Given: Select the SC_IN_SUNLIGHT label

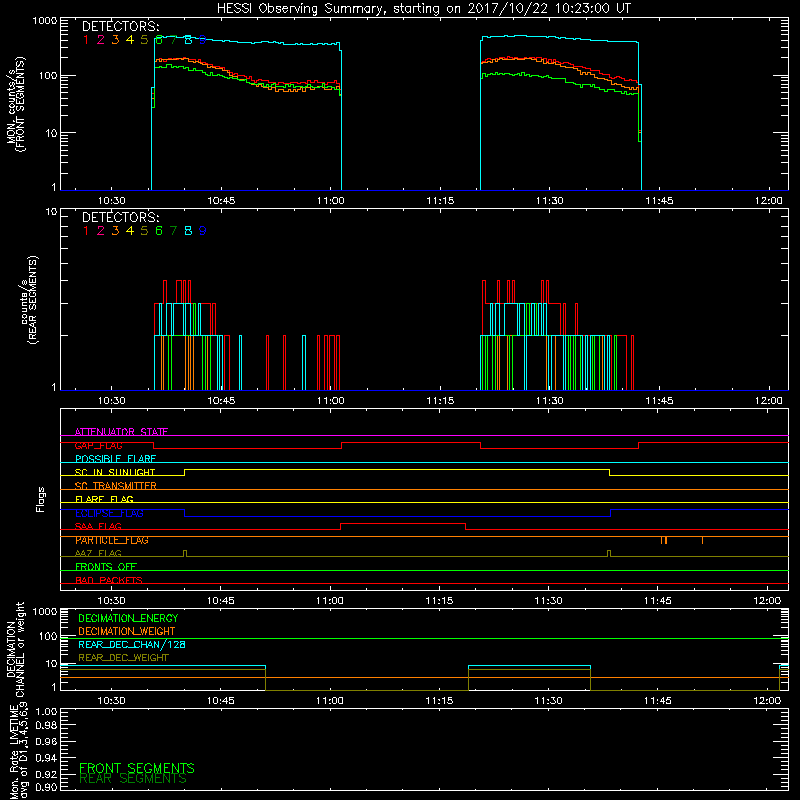Looking at the screenshot, I should coord(115,472).
